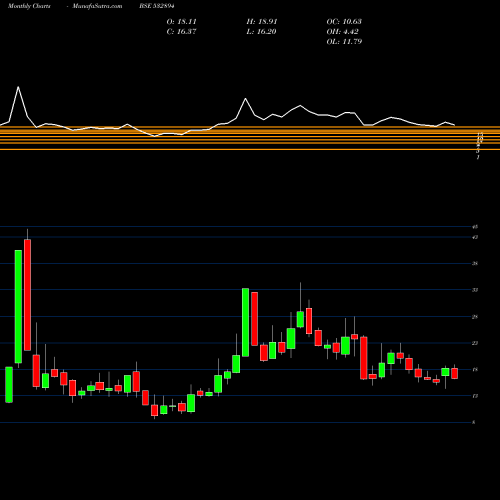The width and height of the screenshot is (500, 500).
Task: Click price axis label 38
Action: click(x=475, y=264)
